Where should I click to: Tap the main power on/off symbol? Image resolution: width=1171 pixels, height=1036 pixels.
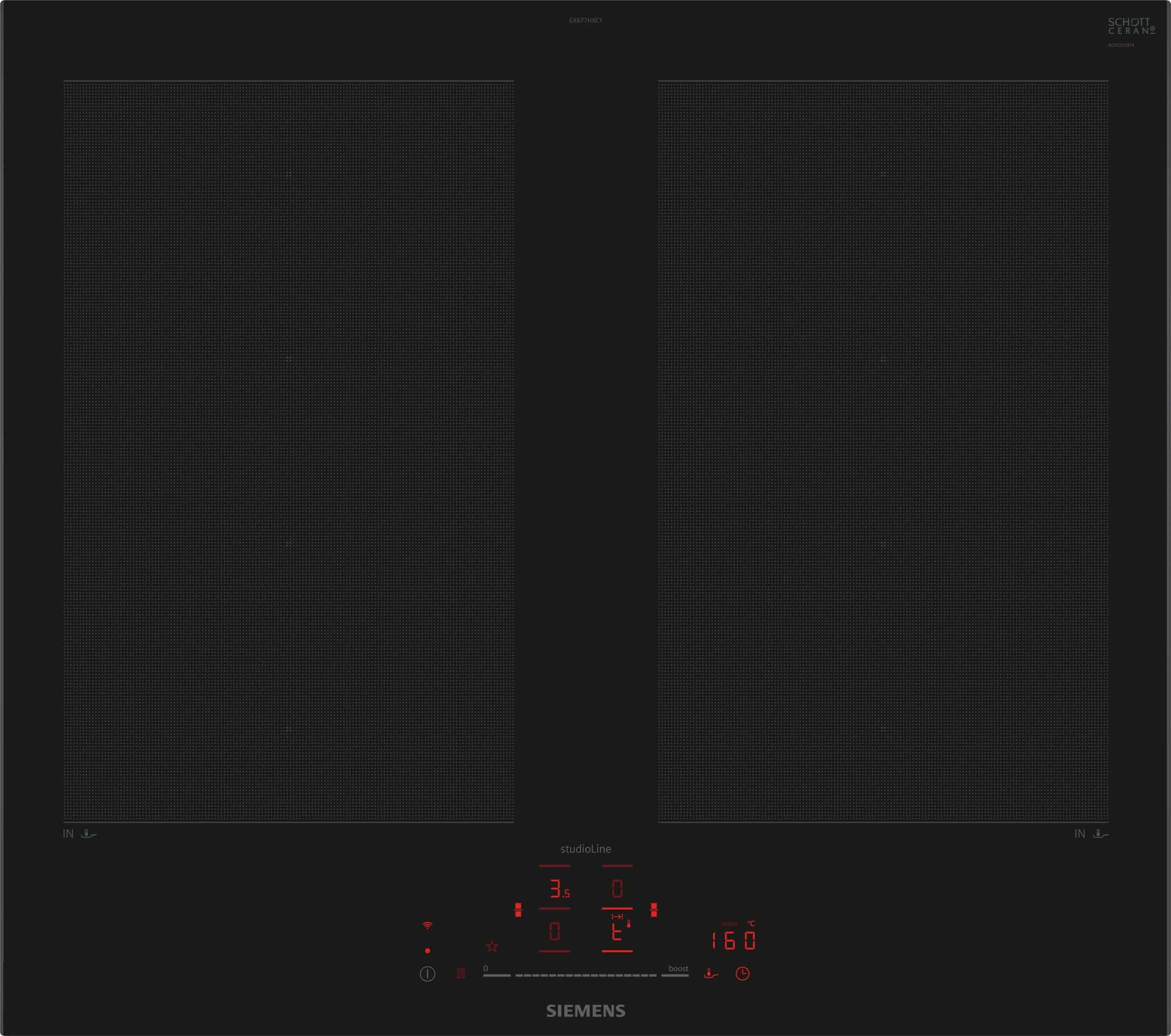428,973
